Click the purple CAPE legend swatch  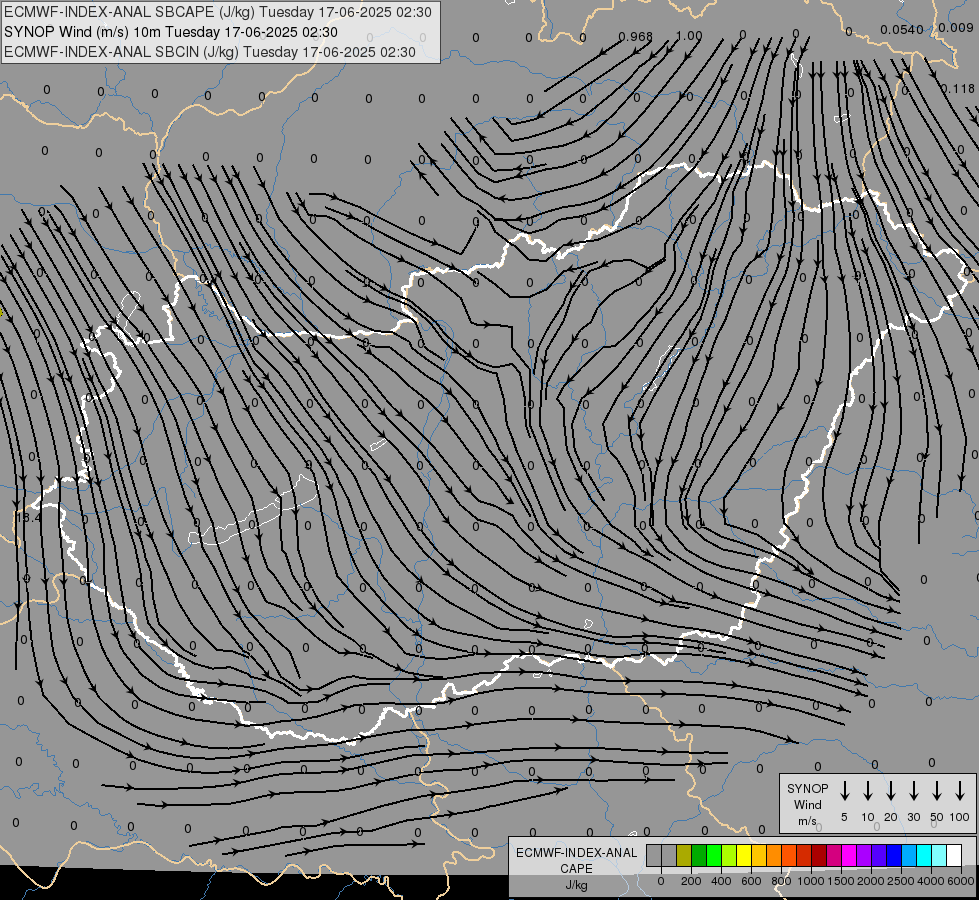(x=864, y=855)
